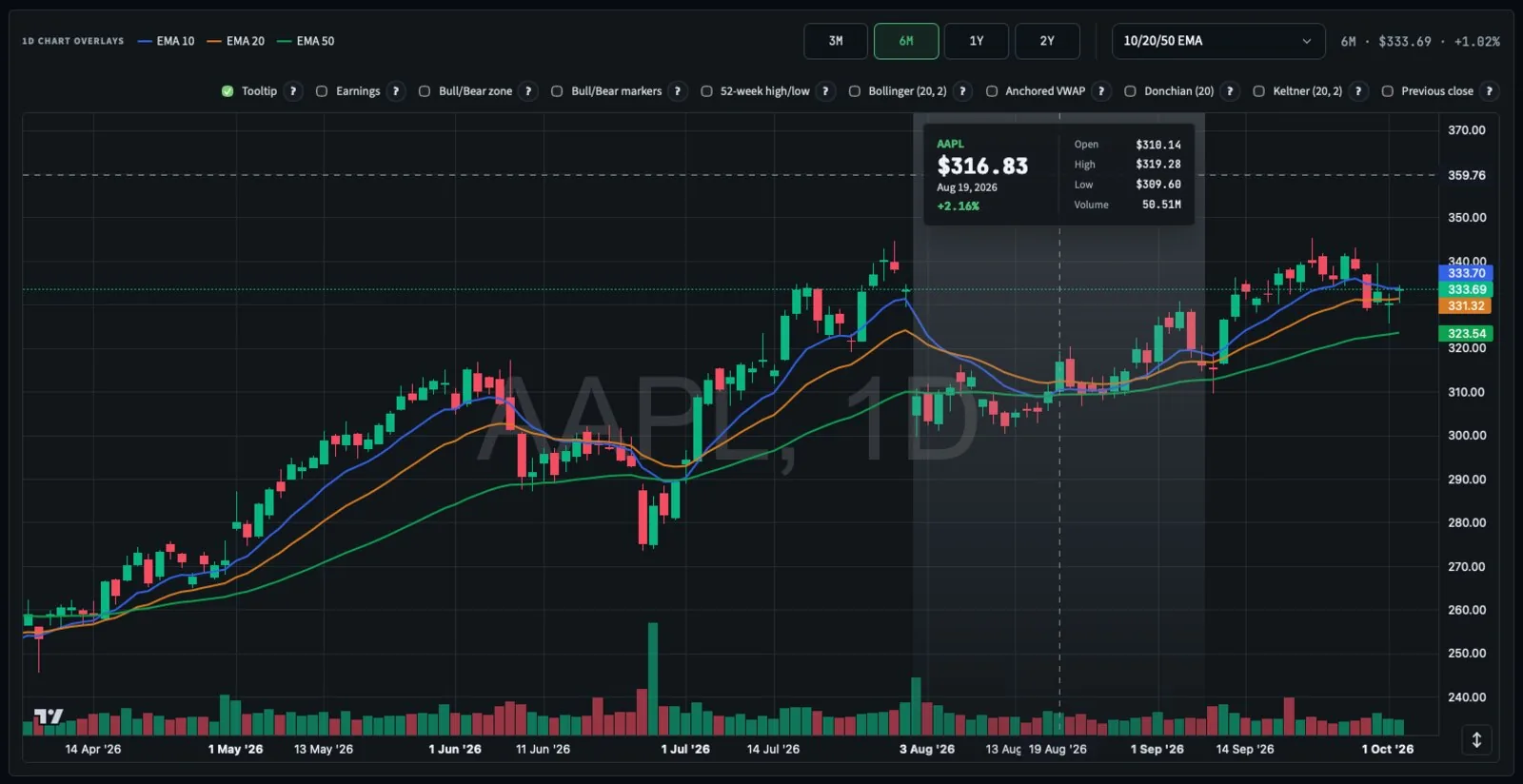Check the Previous close option
This screenshot has height=784, width=1523.
point(1388,91)
